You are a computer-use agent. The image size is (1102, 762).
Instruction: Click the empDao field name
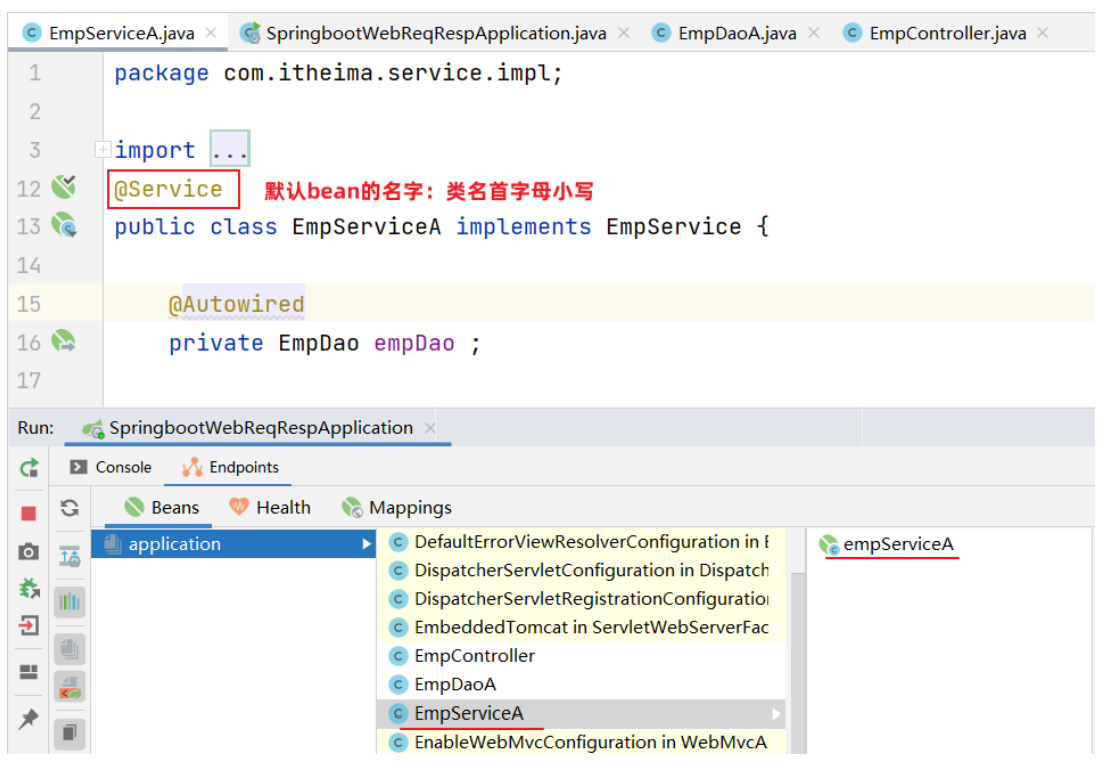click(414, 343)
